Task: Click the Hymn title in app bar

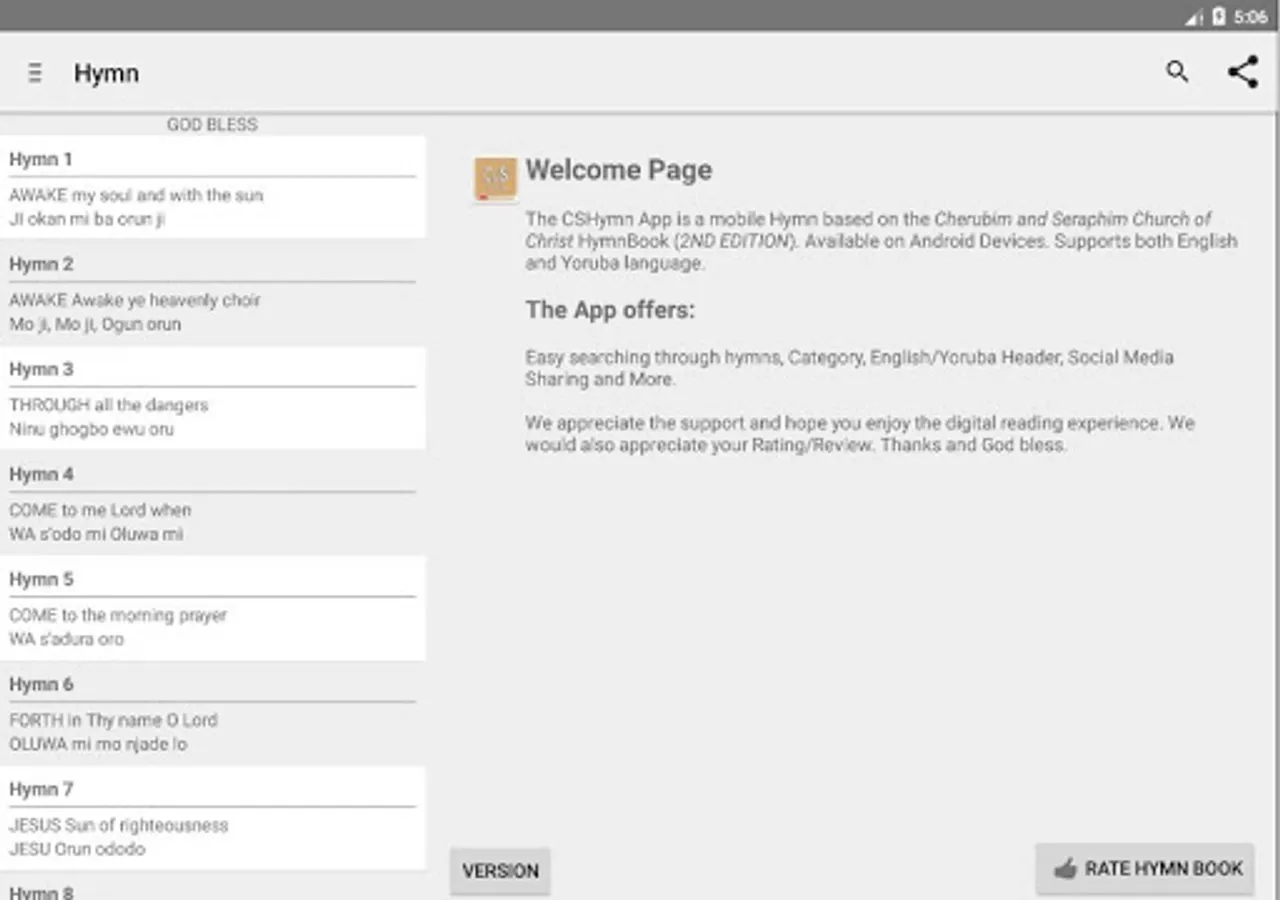Action: (x=106, y=73)
